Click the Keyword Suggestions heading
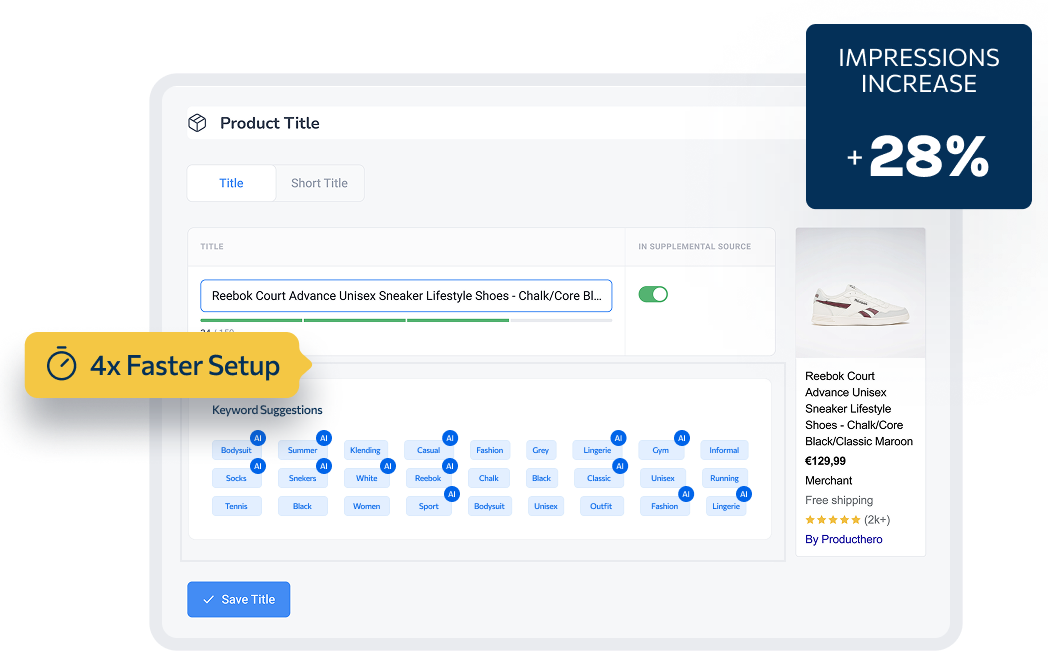The height and width of the screenshot is (654, 1048). [267, 410]
